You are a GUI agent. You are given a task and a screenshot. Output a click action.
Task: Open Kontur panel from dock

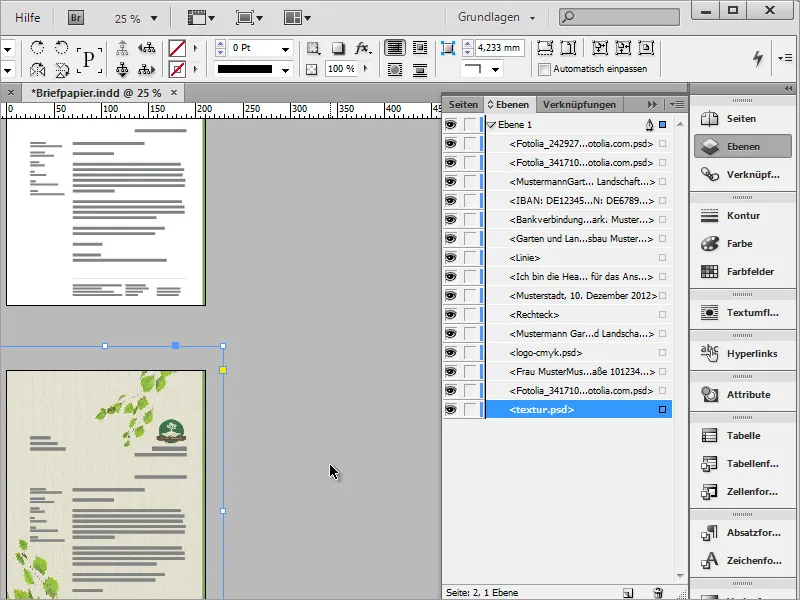tap(742, 215)
